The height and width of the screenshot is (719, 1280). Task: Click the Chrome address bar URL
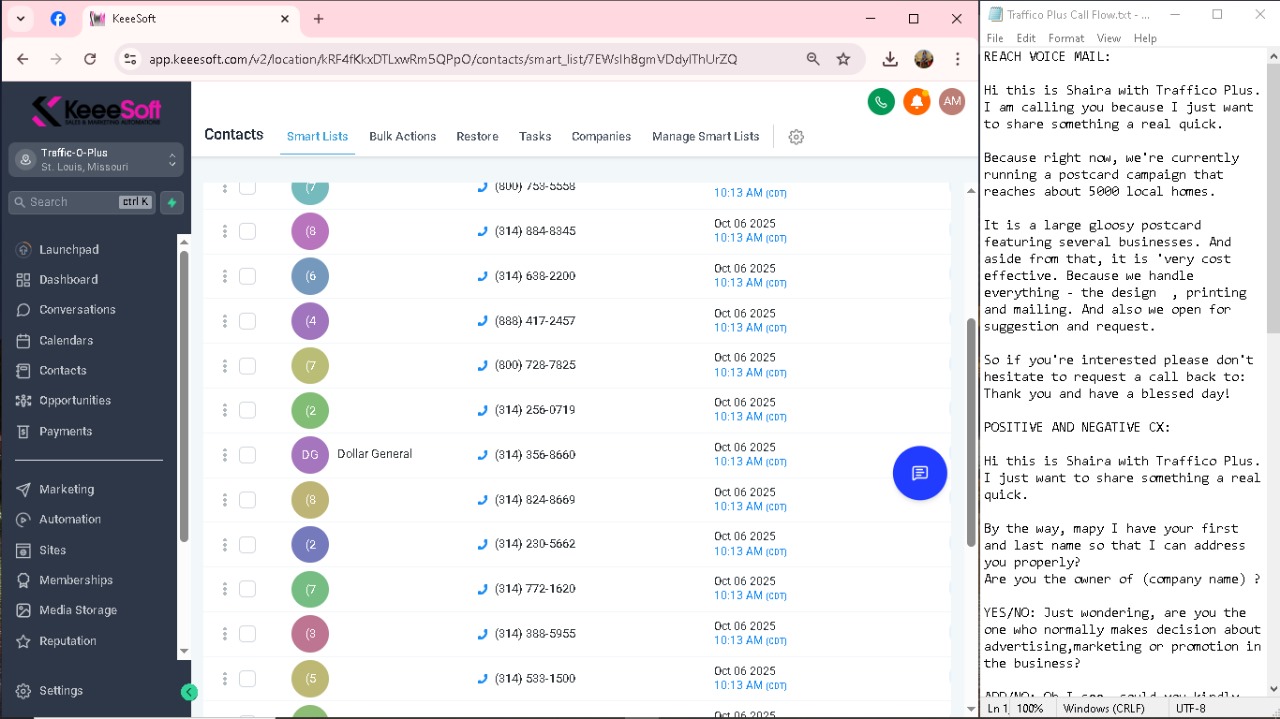443,59
